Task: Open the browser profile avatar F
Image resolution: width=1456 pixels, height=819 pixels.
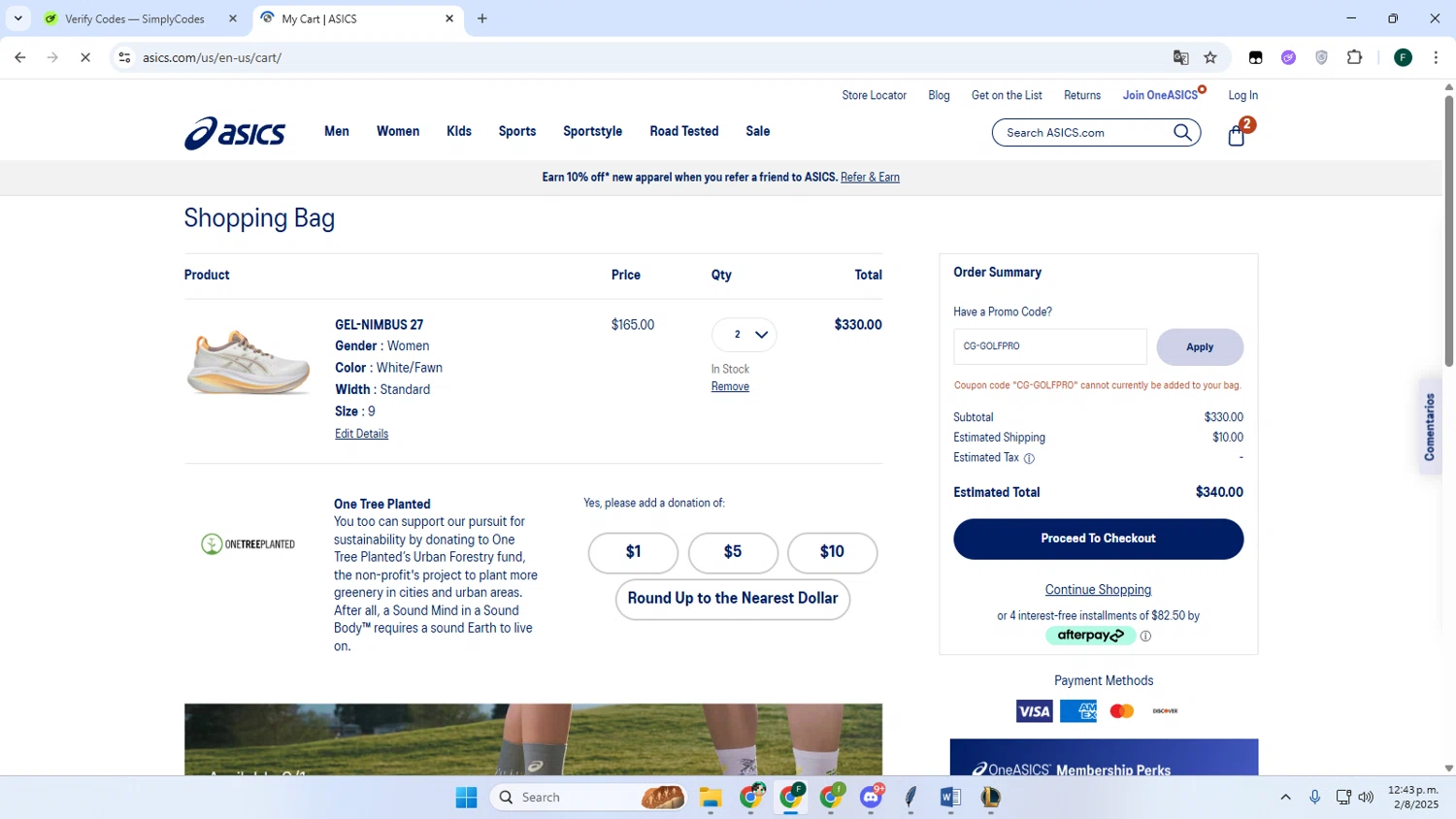Action: [1403, 57]
